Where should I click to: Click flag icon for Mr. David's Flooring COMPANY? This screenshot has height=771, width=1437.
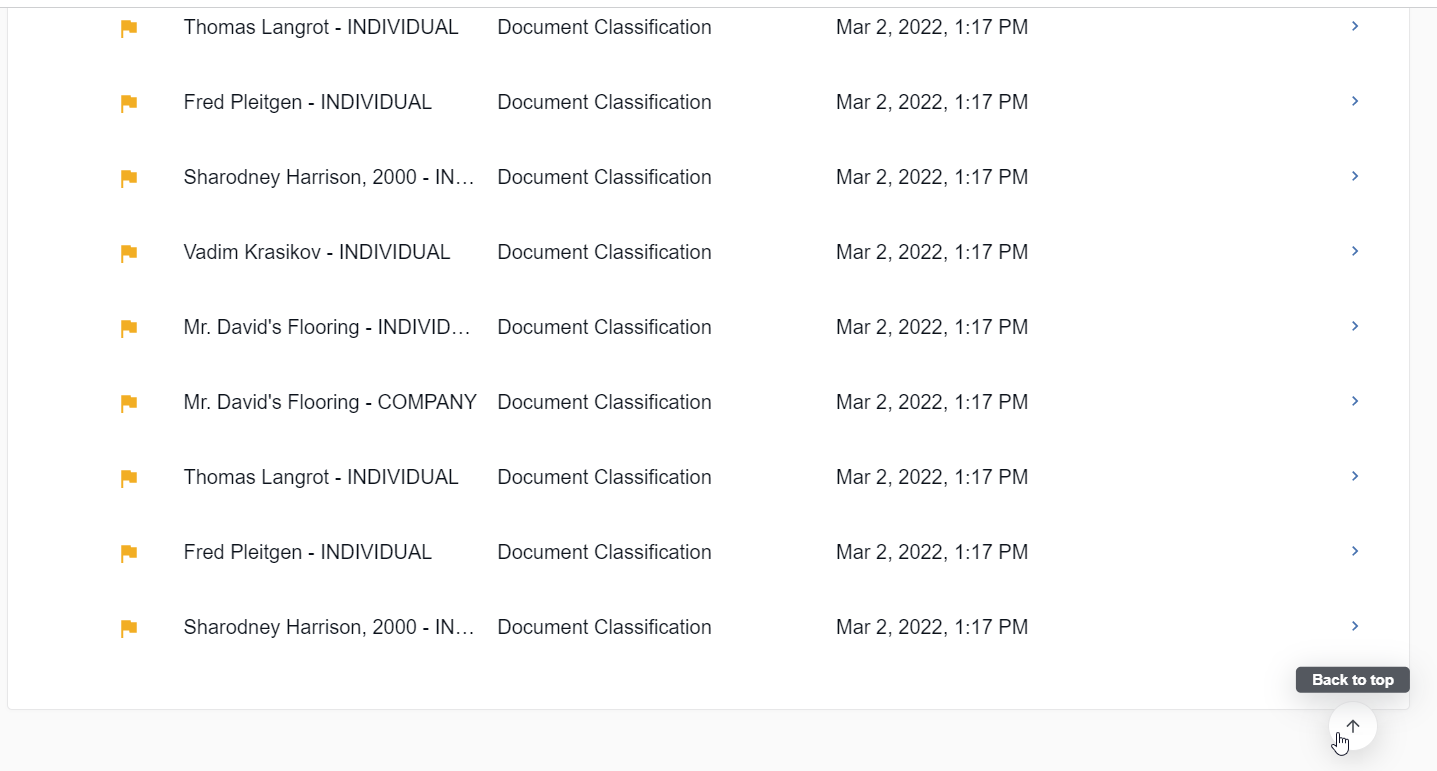[129, 403]
